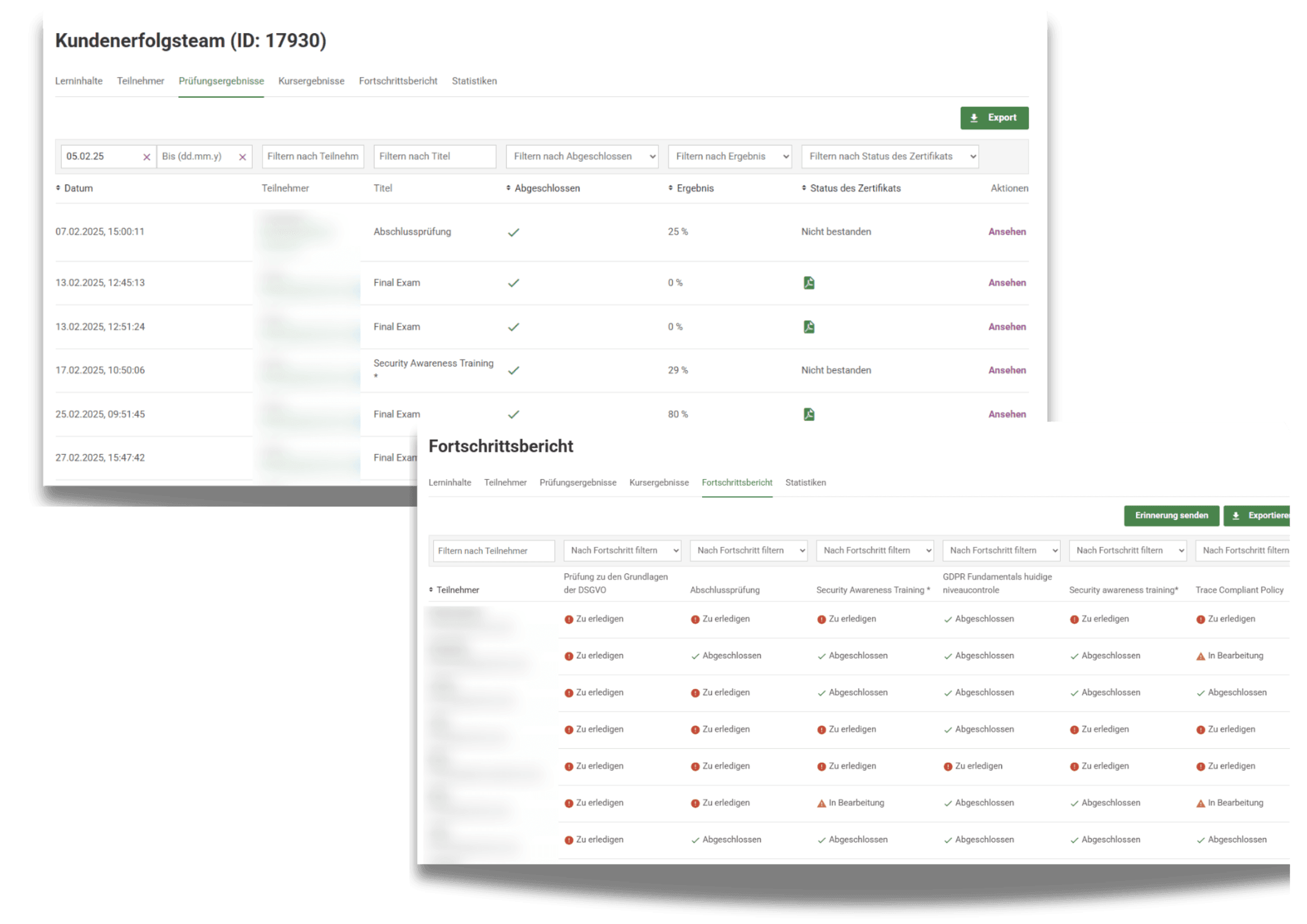
Task: Click Ansehen link for 07.02.2025 Abschlussprüfung row
Action: (1007, 232)
